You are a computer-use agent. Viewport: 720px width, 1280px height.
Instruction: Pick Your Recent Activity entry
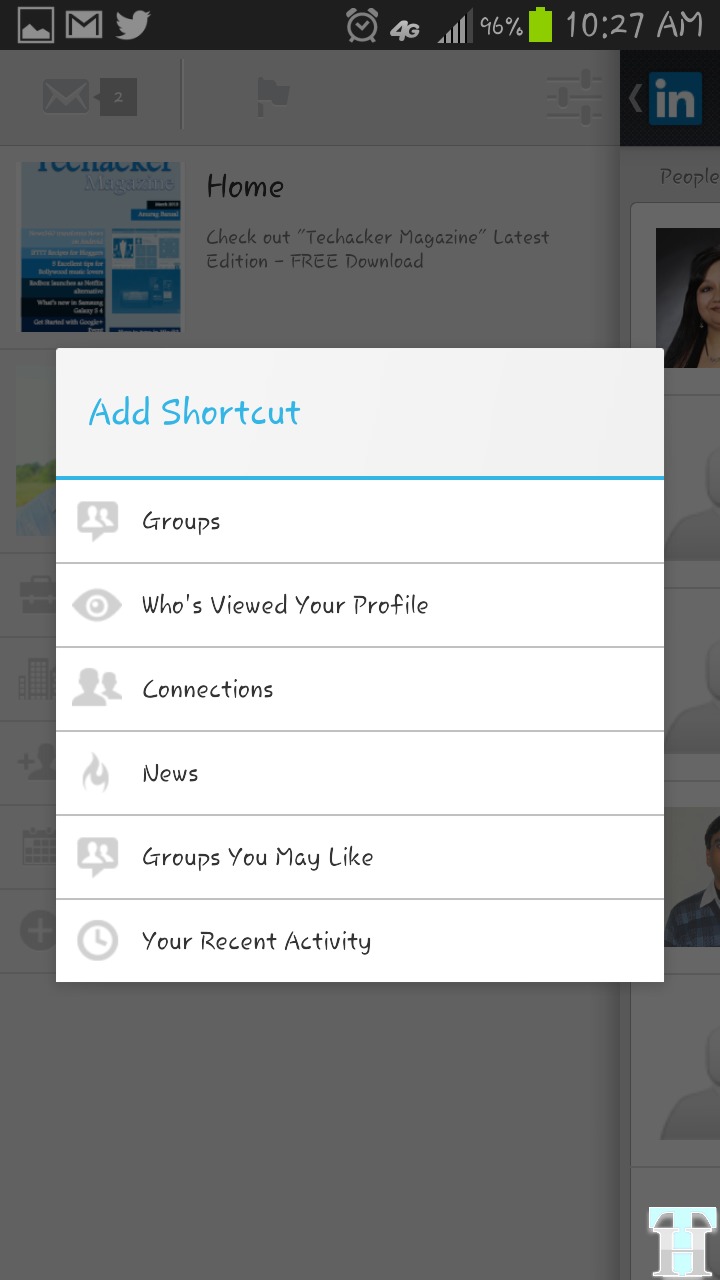coord(256,941)
